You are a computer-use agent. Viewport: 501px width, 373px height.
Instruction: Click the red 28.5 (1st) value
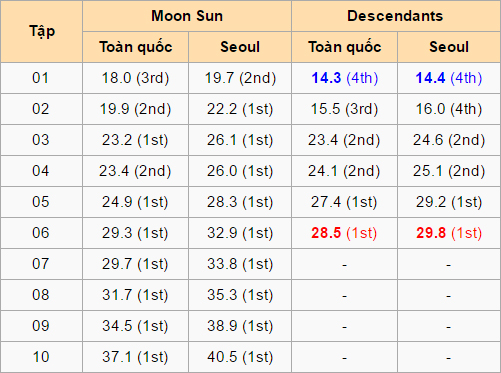344,233
